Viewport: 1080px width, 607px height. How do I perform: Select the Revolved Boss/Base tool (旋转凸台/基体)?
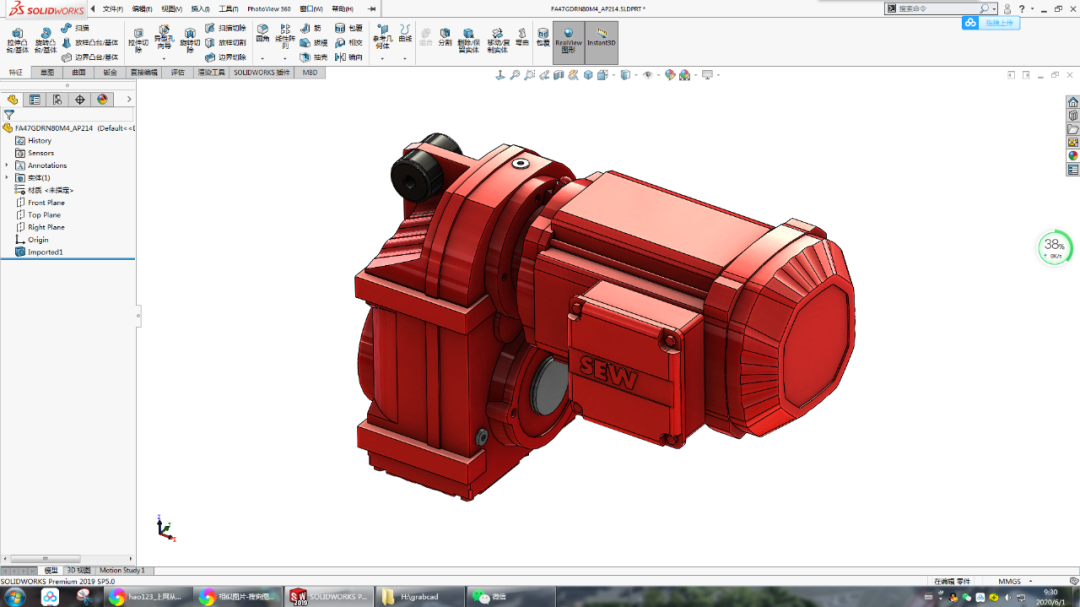(45, 41)
